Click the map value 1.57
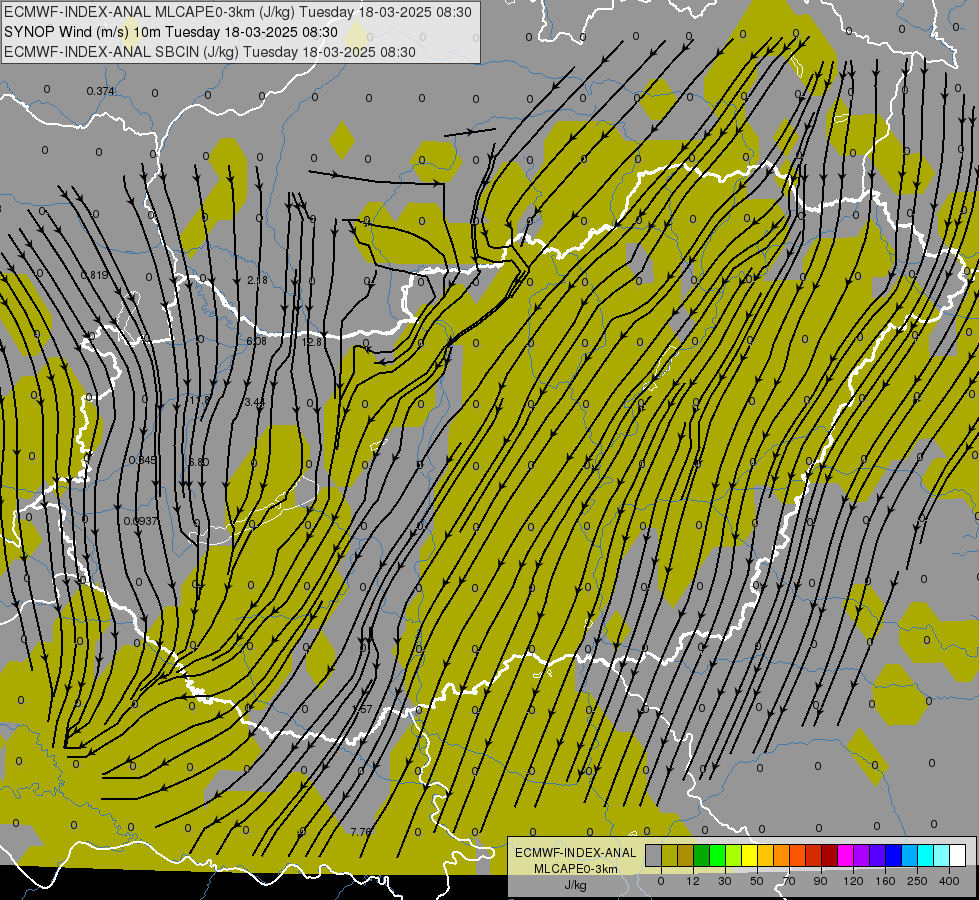 point(362,709)
